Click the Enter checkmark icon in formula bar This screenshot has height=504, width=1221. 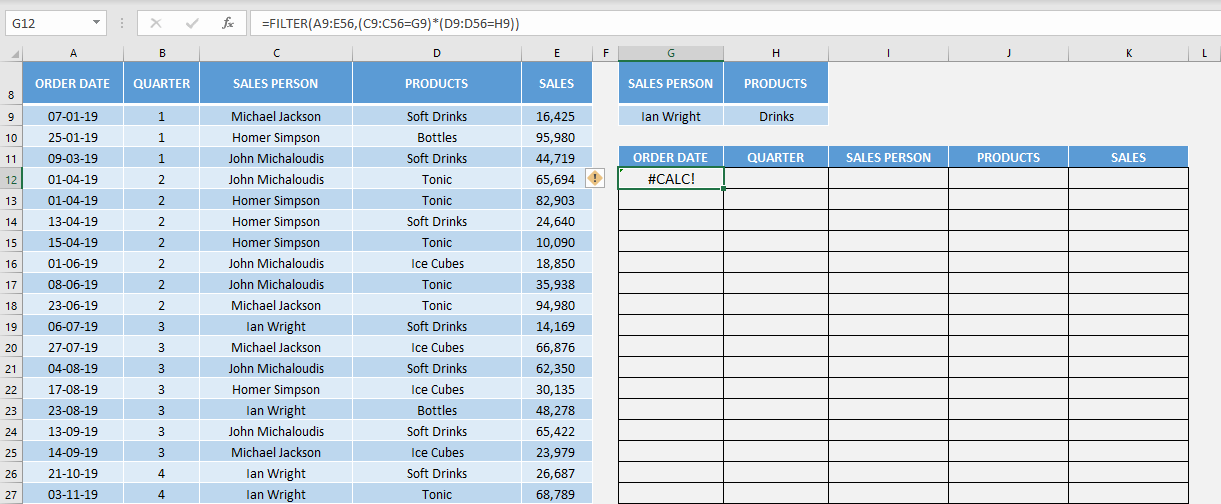(192, 22)
